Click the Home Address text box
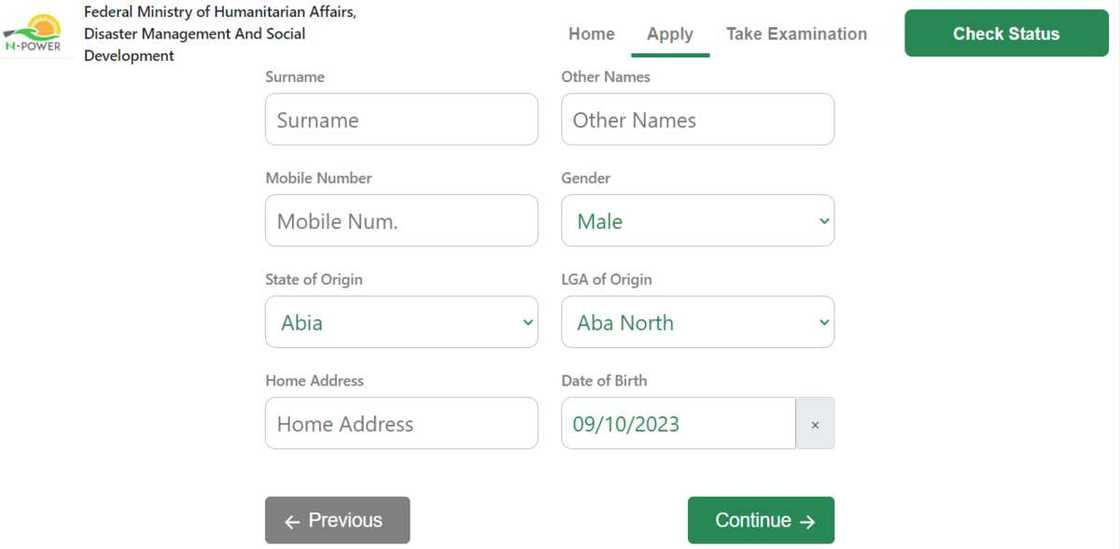1120x549 pixels. [x=401, y=424]
